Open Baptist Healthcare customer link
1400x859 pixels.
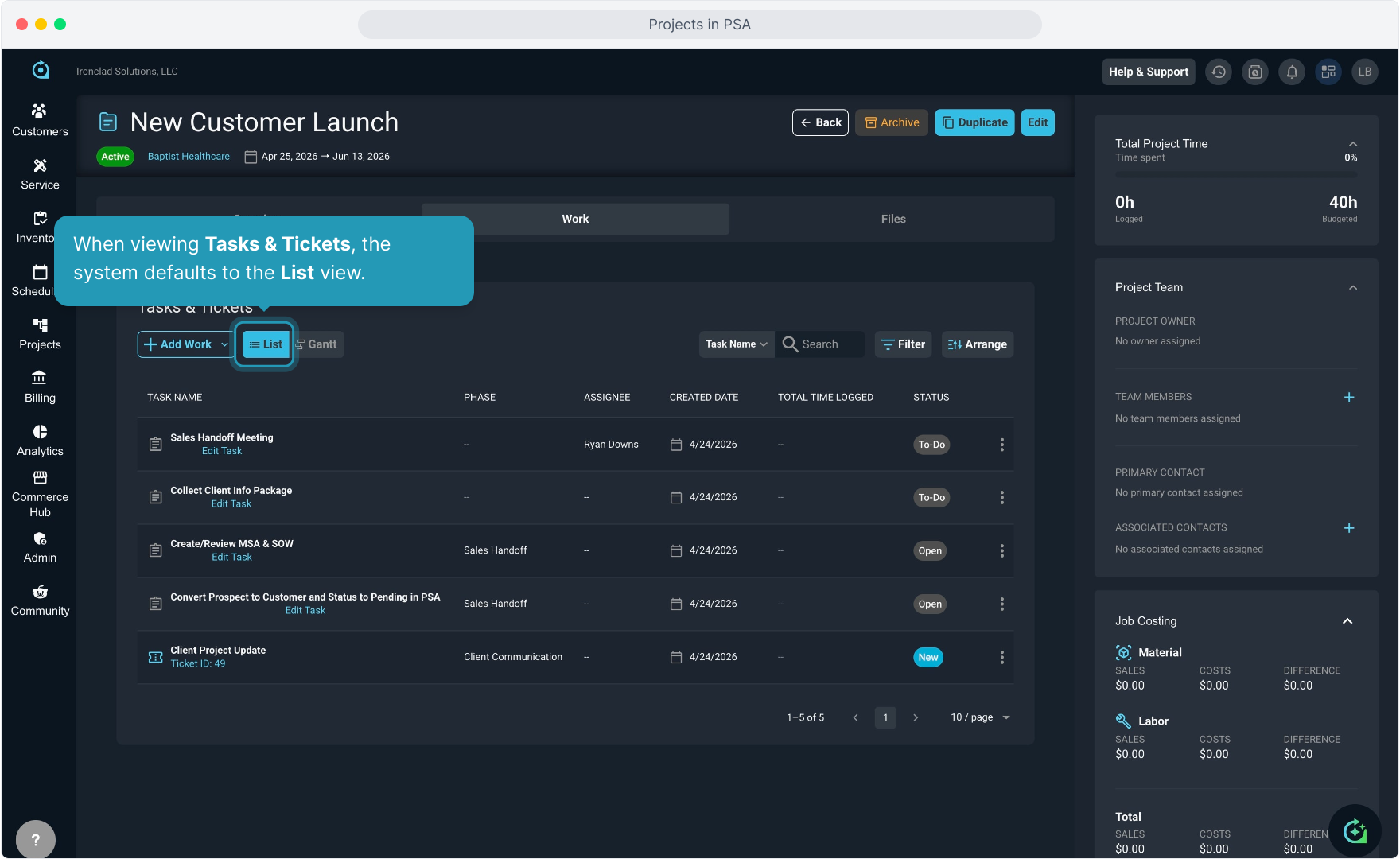(x=189, y=157)
